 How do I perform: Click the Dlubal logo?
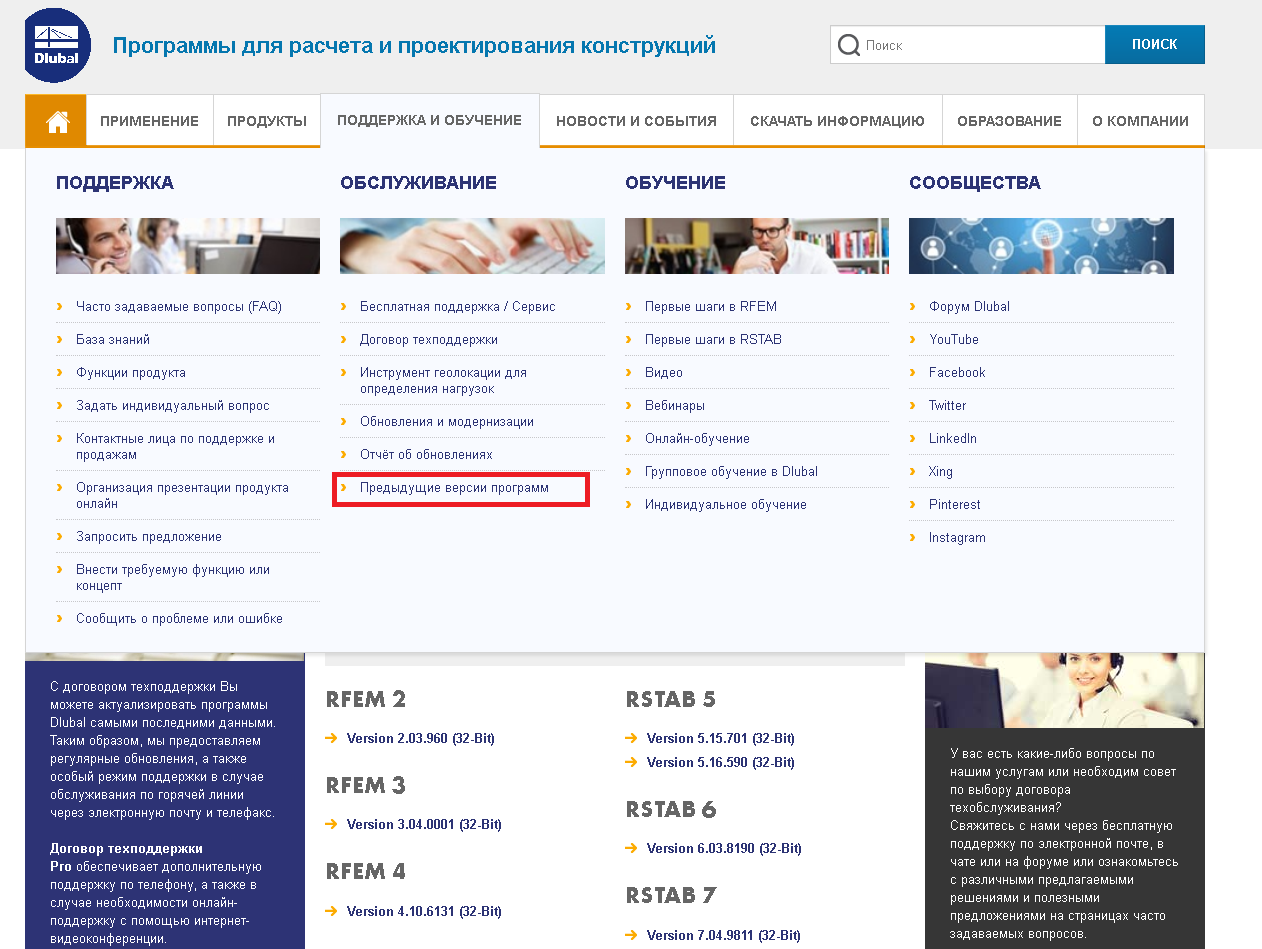point(57,45)
